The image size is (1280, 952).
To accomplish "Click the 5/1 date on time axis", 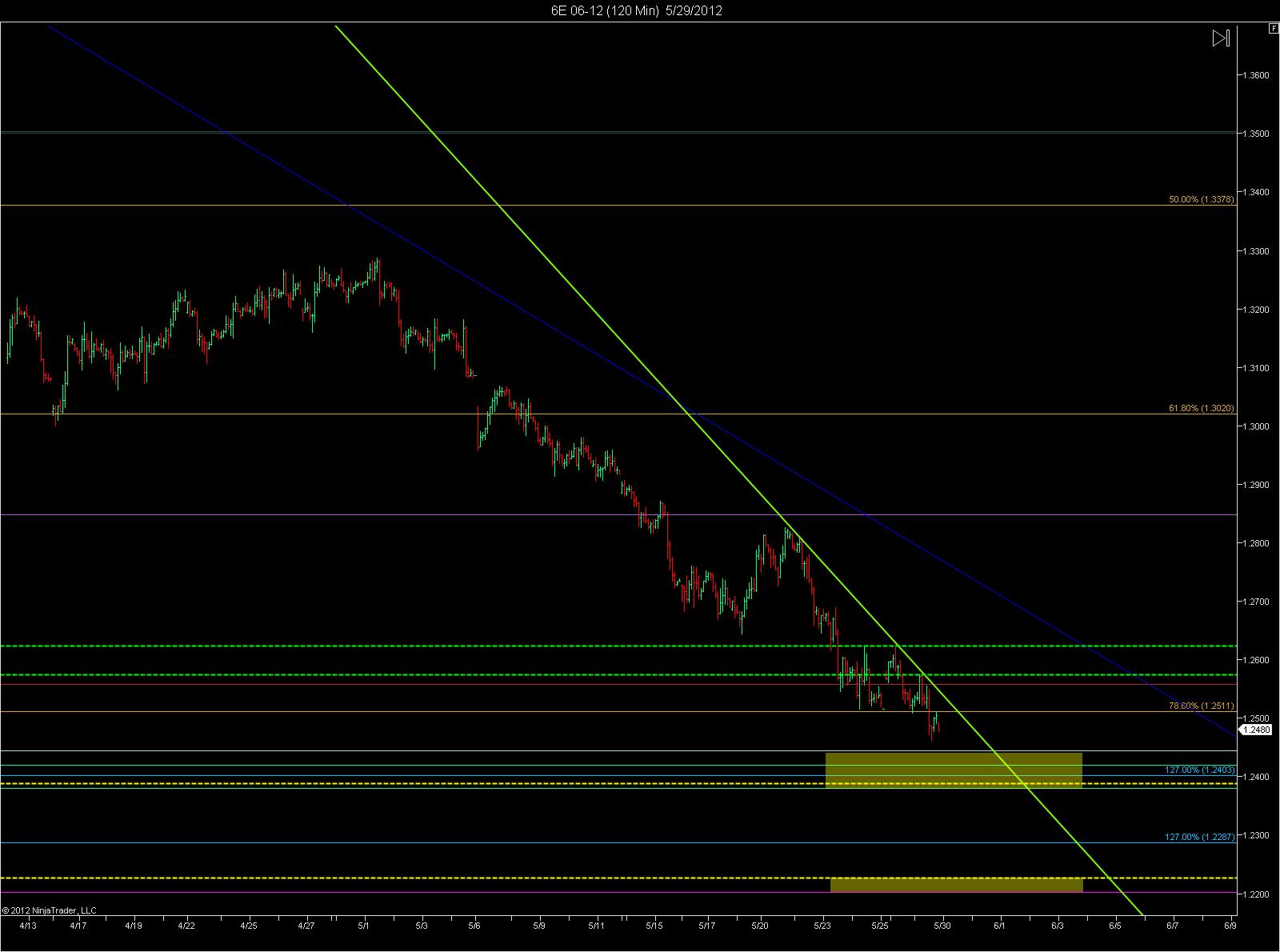I will tap(364, 925).
